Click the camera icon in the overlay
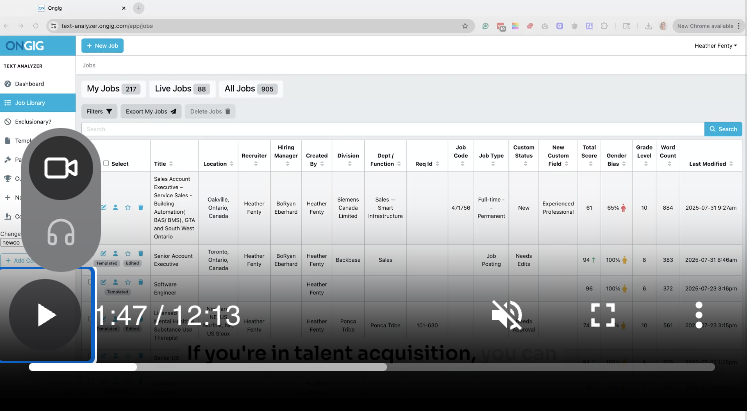Viewport: 750px width, 420px height. (x=61, y=168)
